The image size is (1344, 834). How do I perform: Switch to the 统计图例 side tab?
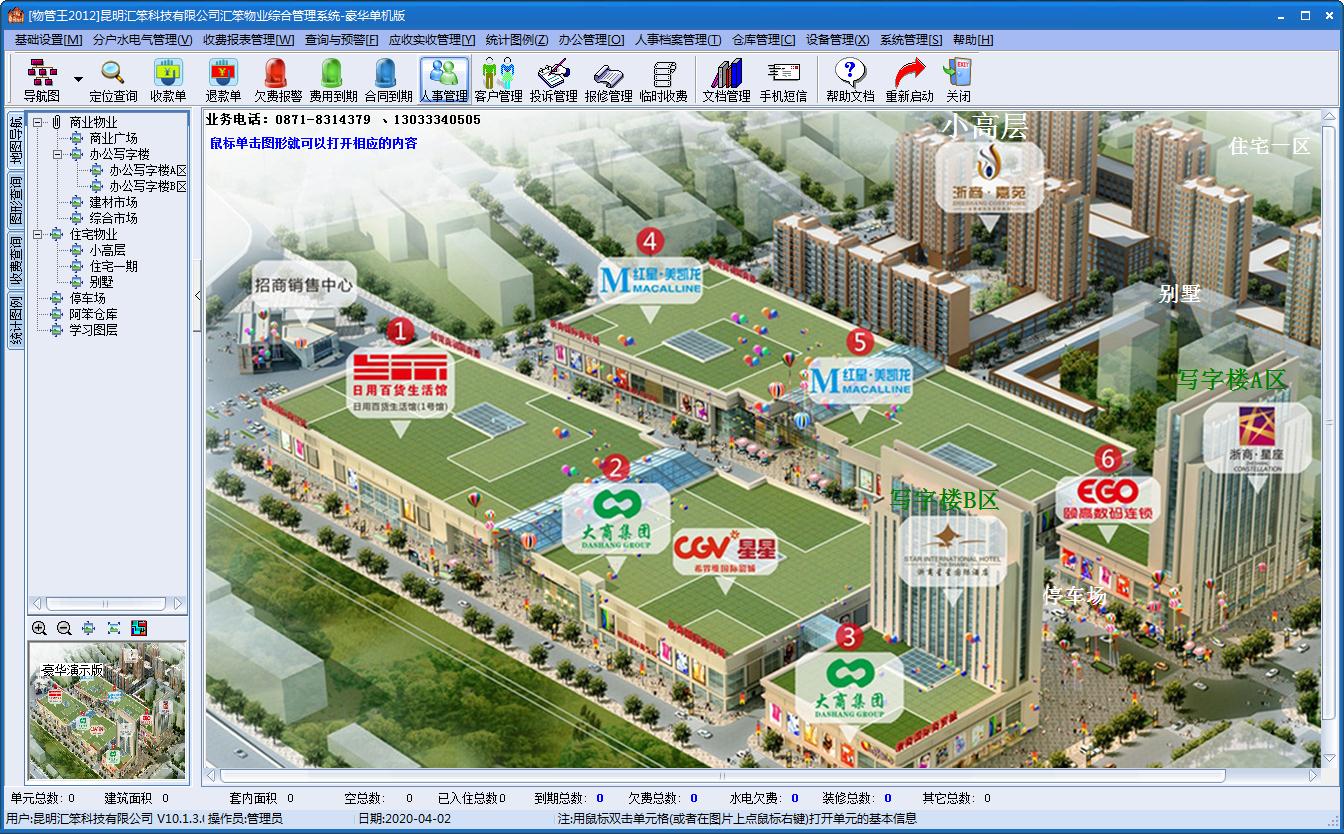[x=16, y=321]
